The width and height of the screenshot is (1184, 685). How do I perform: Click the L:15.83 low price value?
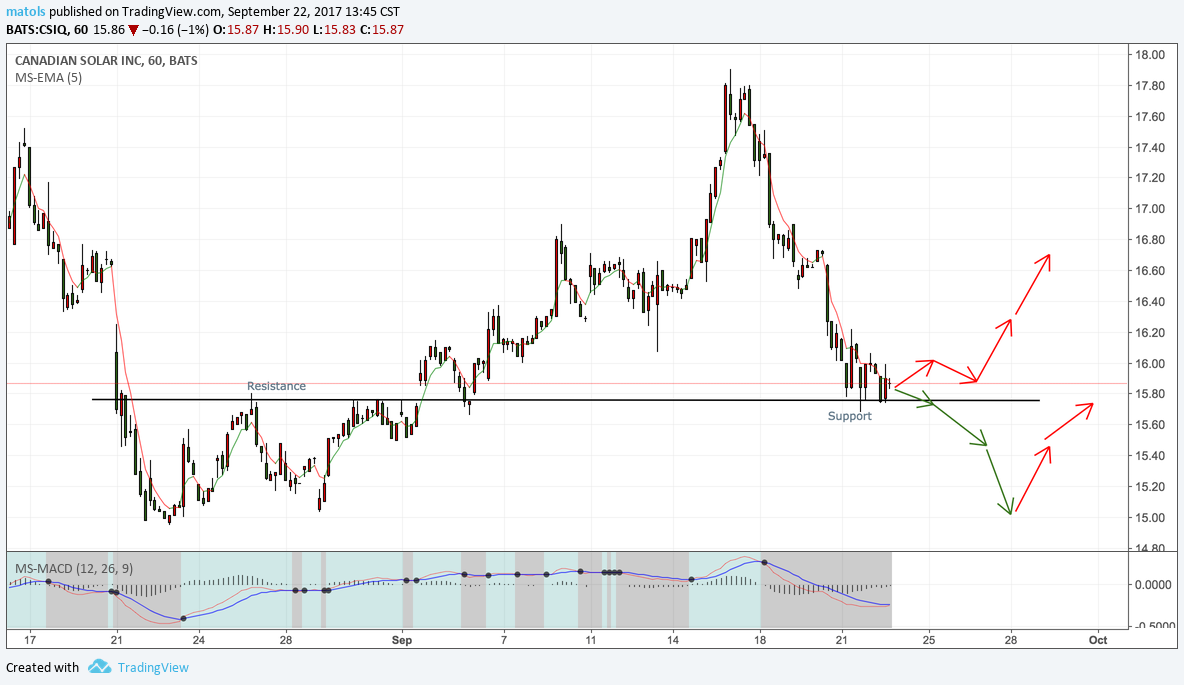[x=335, y=30]
